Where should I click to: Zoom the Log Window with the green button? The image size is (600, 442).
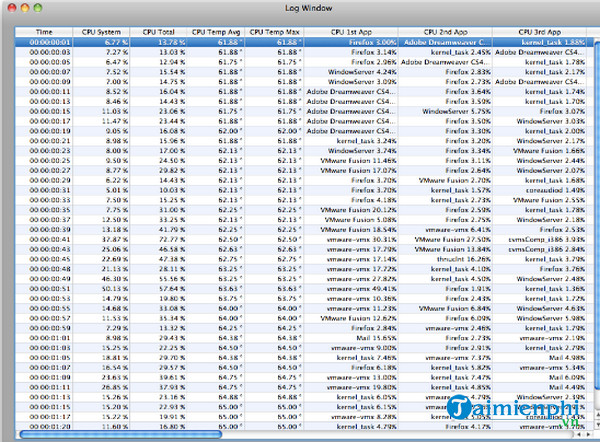pos(38,8)
